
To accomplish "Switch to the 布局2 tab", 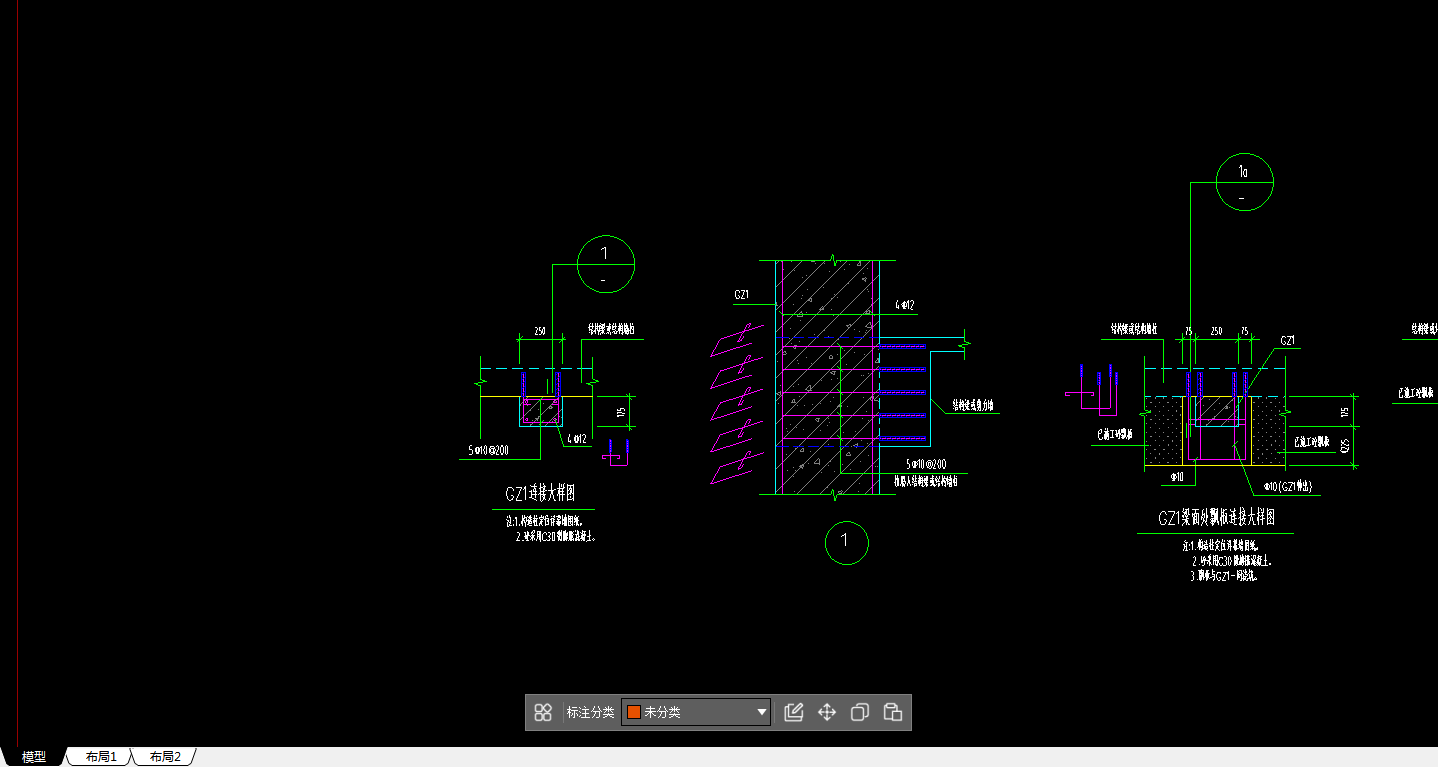I will (x=165, y=757).
